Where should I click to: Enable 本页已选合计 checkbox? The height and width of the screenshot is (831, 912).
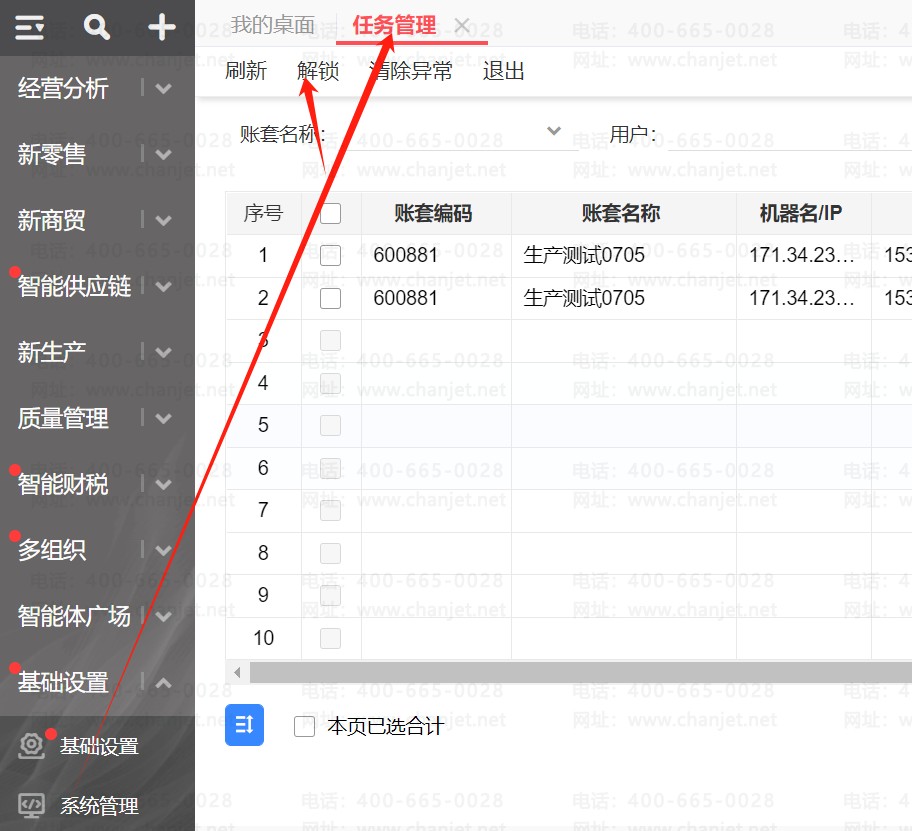pos(305,727)
